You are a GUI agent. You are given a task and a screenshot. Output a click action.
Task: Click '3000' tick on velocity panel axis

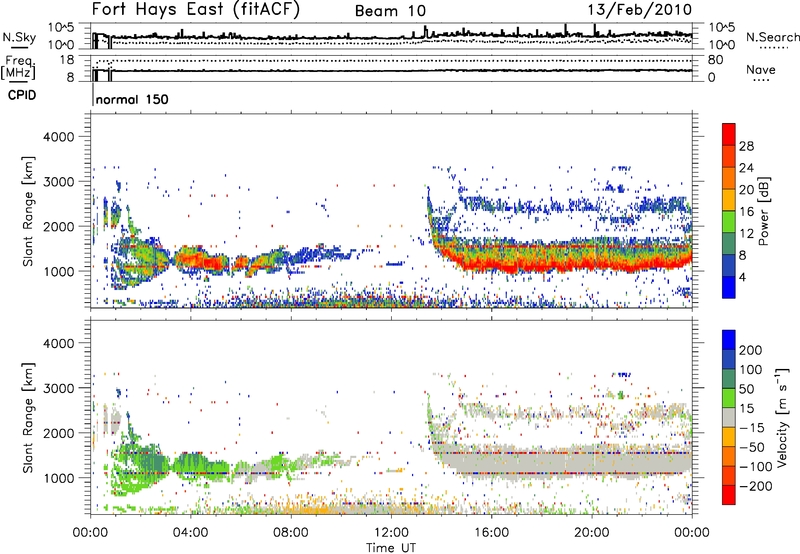click(58, 388)
